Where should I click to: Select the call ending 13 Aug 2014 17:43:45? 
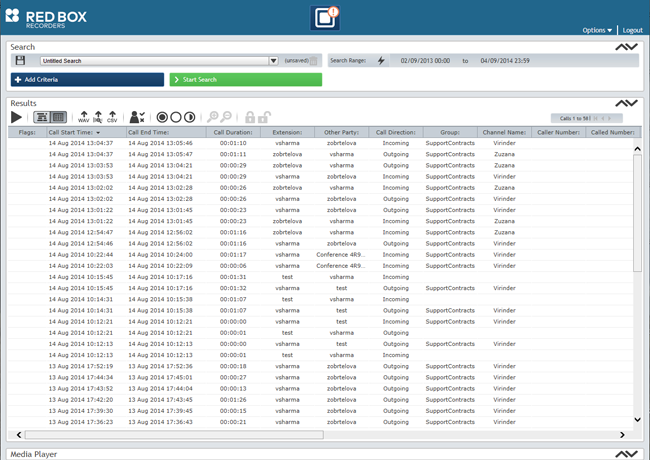(x=320, y=400)
